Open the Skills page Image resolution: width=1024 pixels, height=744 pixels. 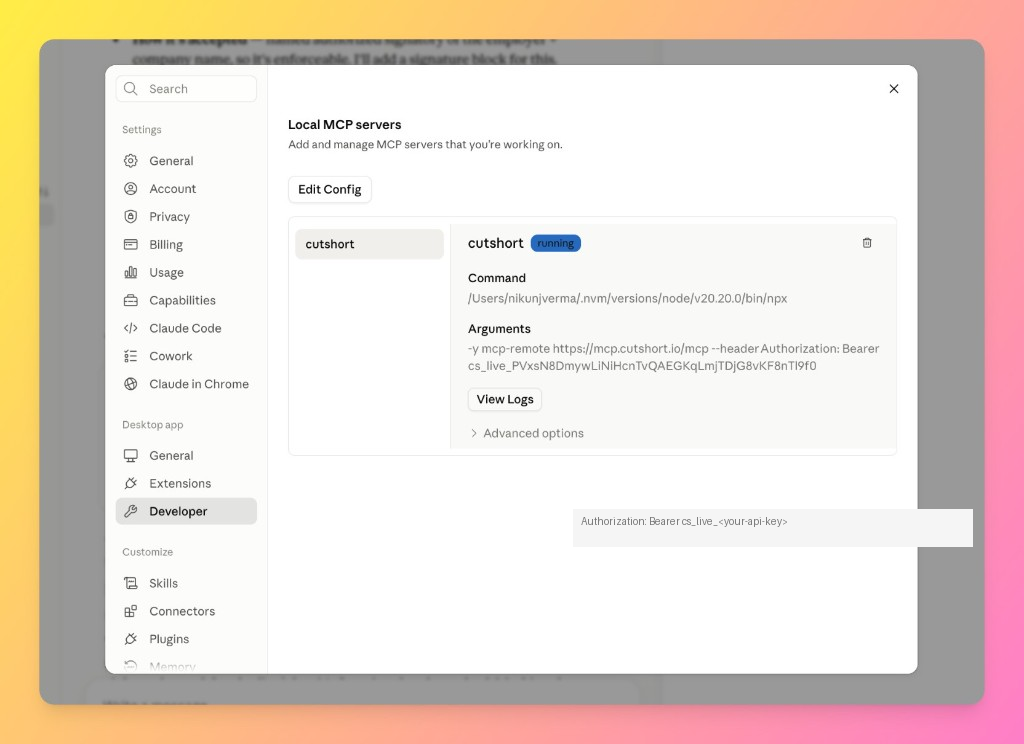(x=186, y=583)
